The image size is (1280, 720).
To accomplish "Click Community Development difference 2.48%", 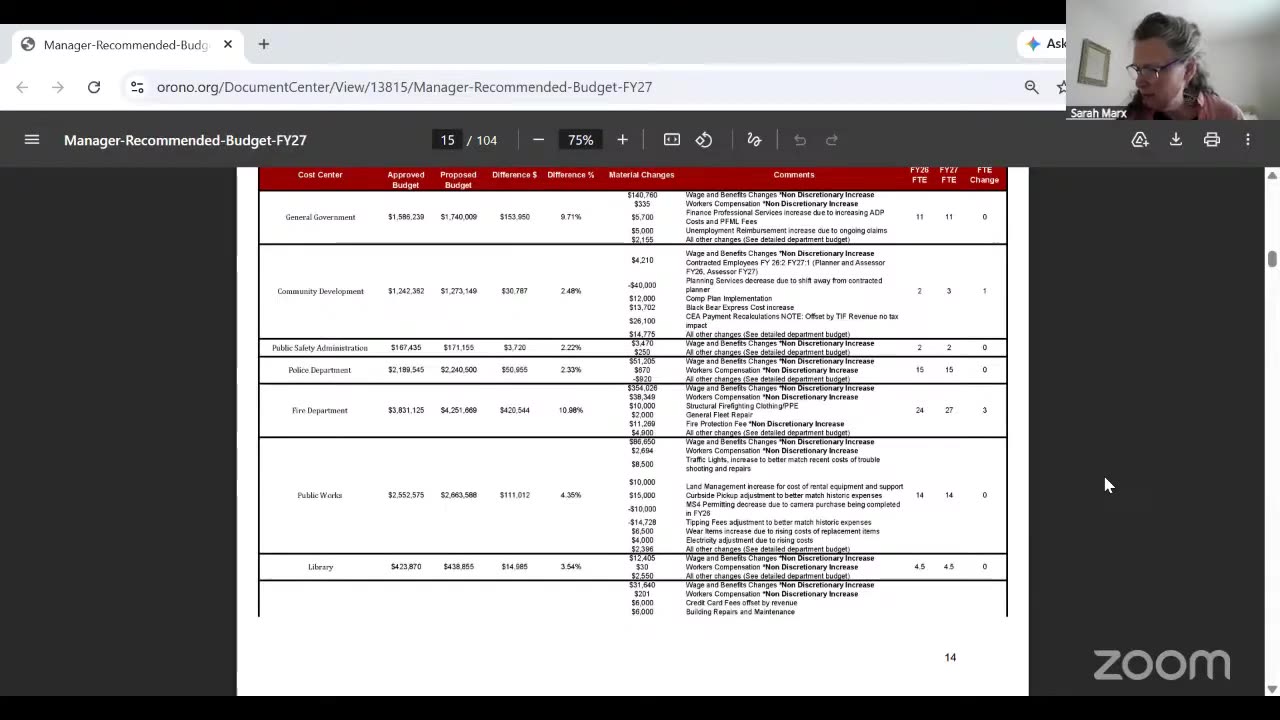I will click(571, 291).
